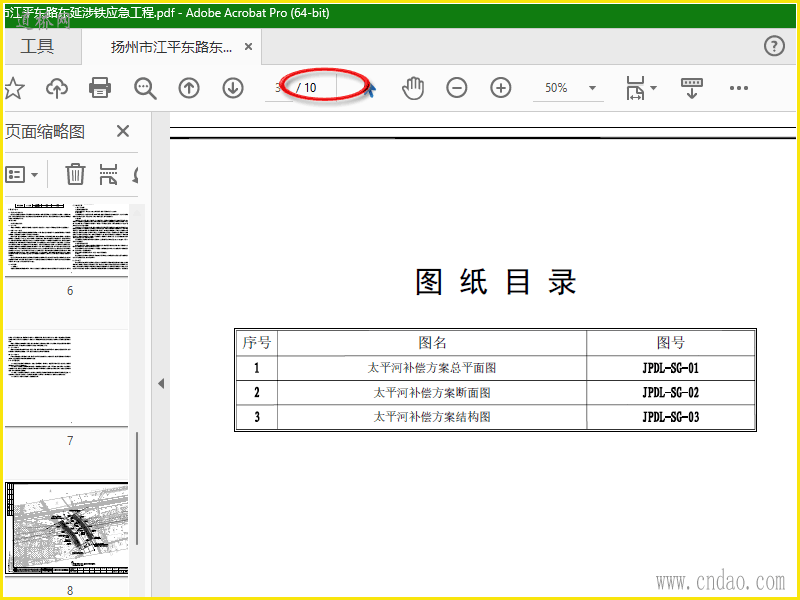Click the JPDL-SG-01 drawing number
The width and height of the screenshot is (800, 600).
tap(670, 368)
